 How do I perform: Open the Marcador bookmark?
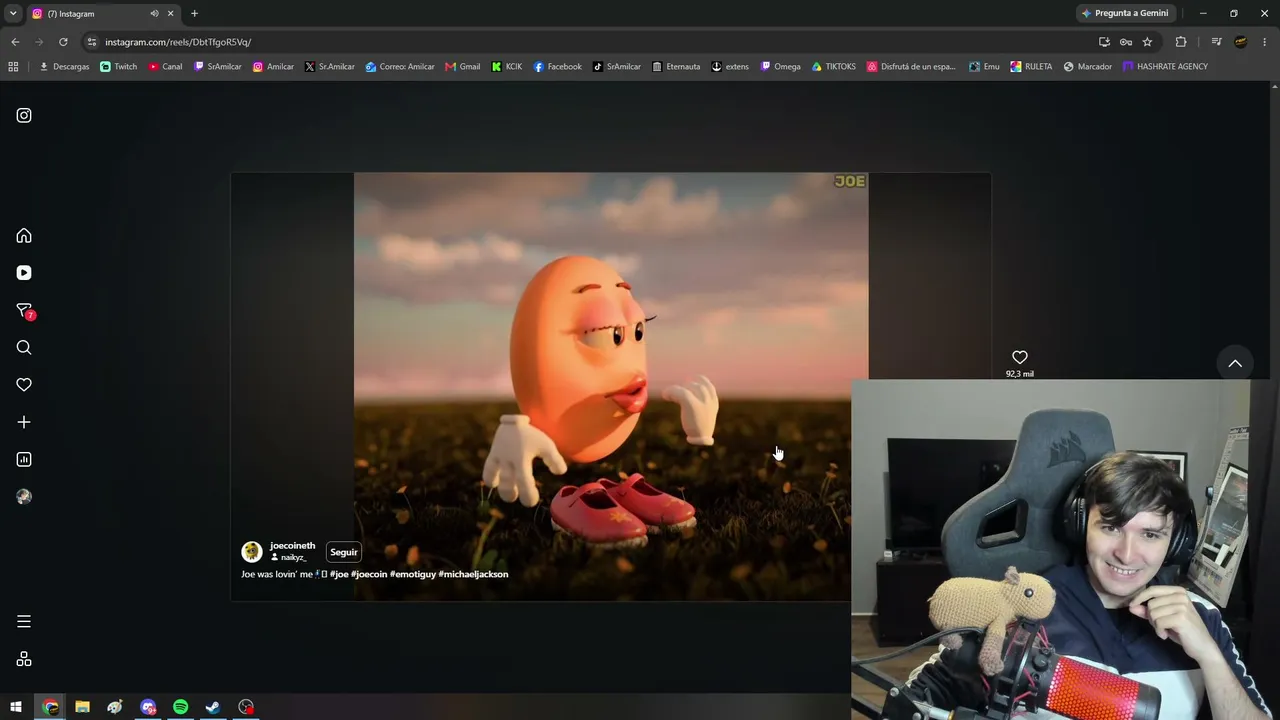coord(1087,67)
